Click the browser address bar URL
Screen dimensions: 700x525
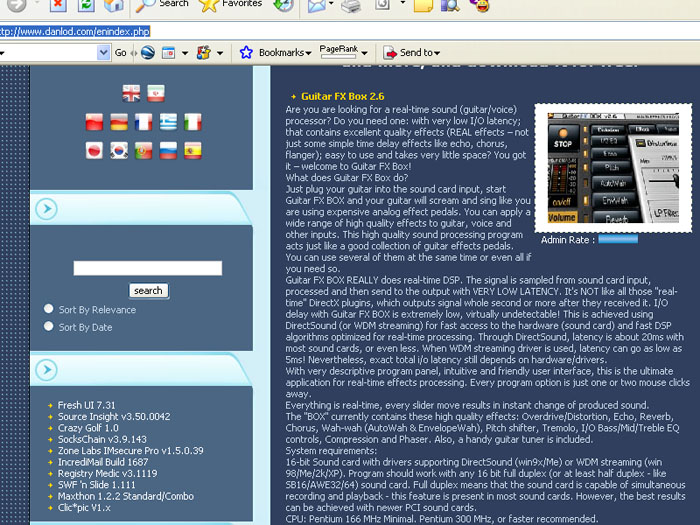75,32
